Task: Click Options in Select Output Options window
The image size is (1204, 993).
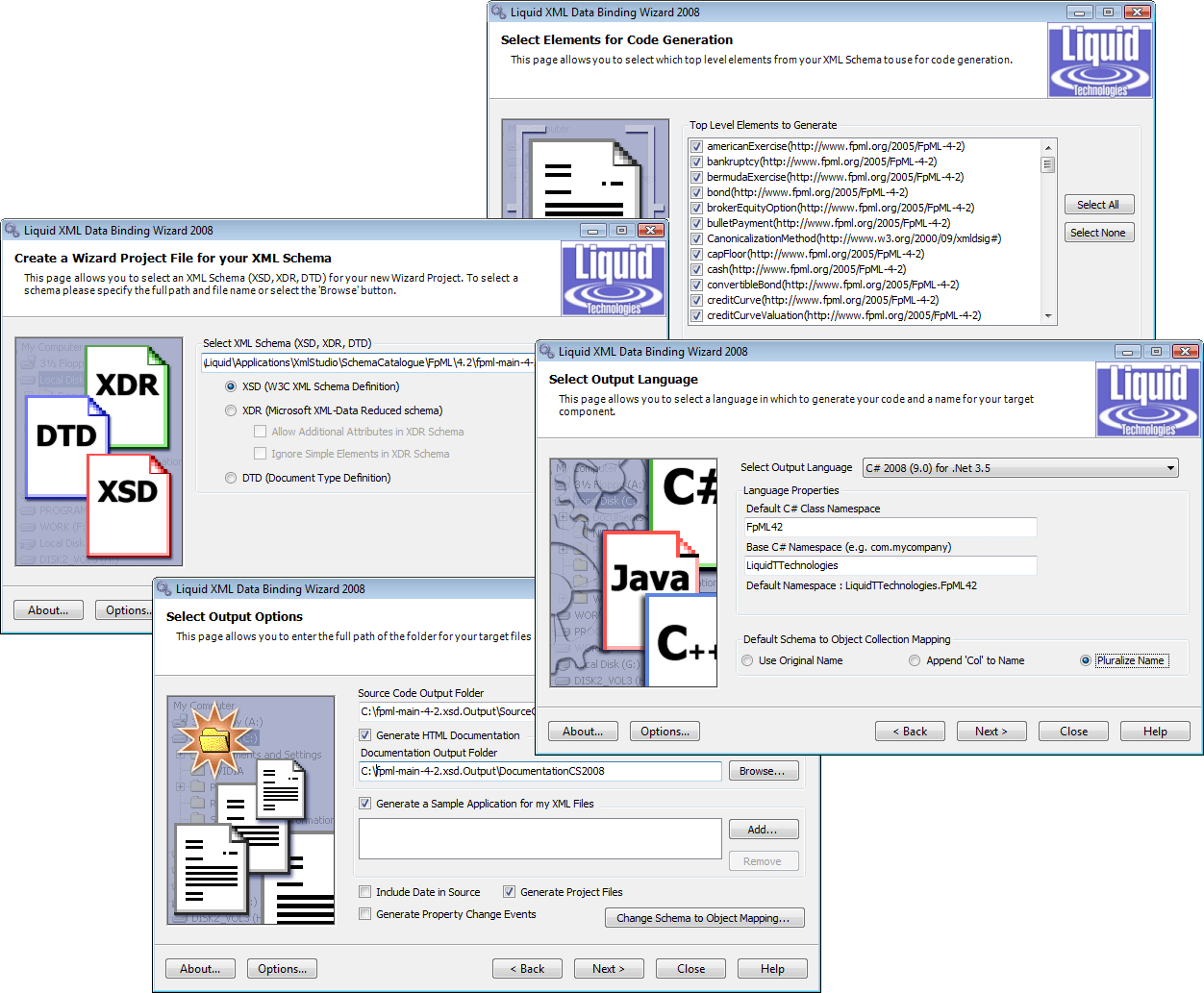Action: click(282, 969)
